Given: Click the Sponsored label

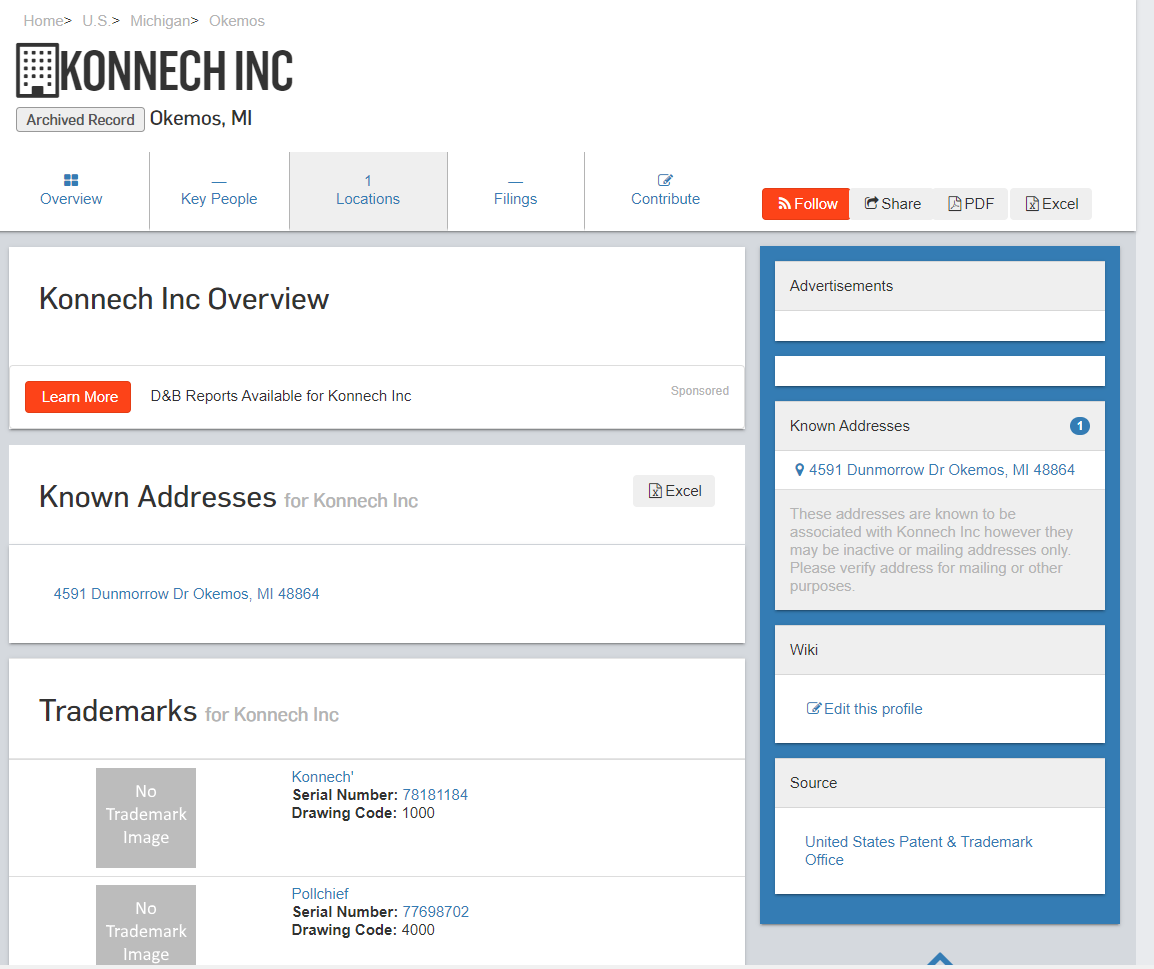Looking at the screenshot, I should 700,391.
